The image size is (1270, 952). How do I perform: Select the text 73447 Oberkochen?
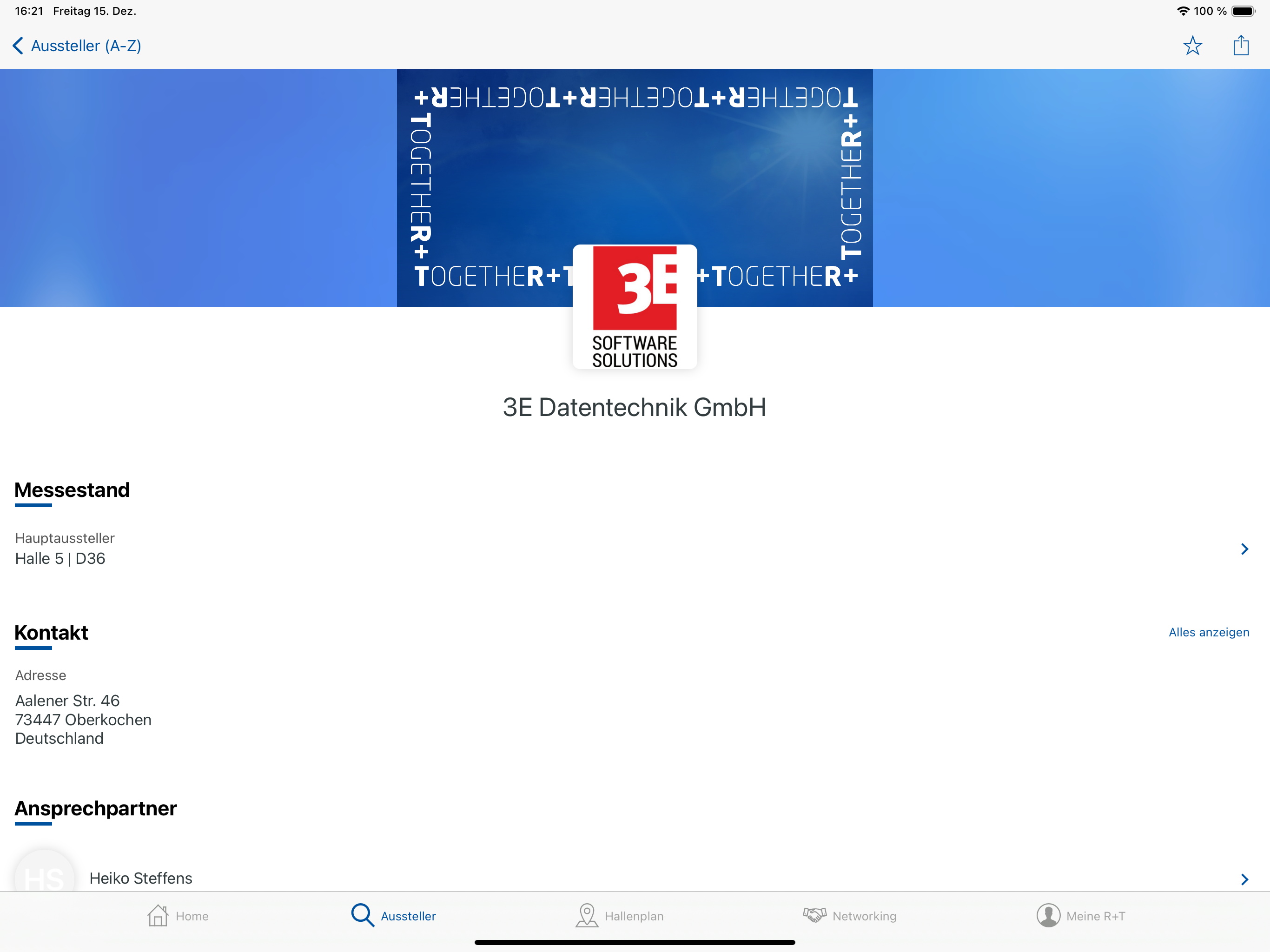83,720
